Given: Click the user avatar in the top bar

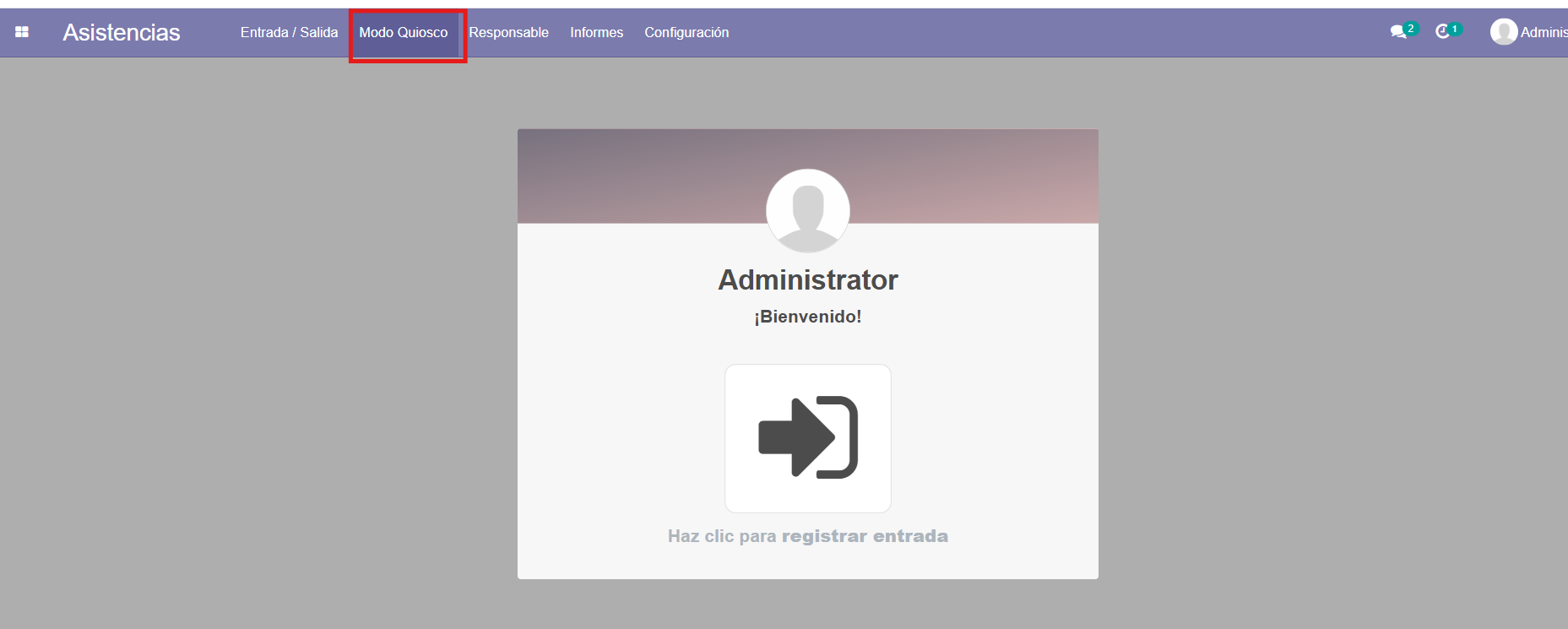Looking at the screenshot, I should pos(1503,32).
